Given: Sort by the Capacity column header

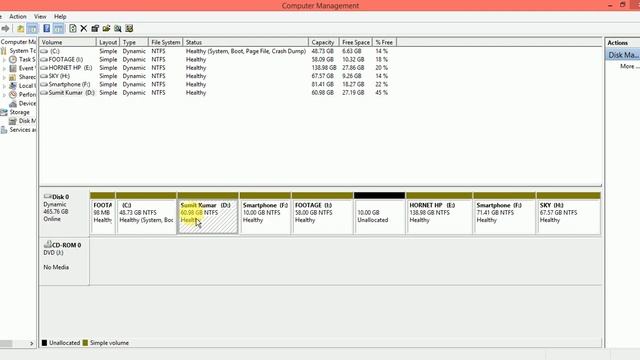Looking at the screenshot, I should click(324, 42).
